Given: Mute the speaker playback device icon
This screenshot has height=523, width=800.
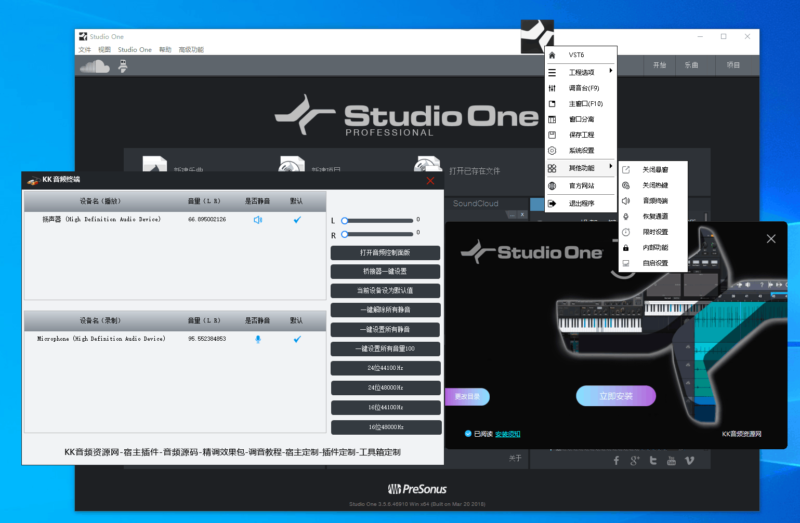Looking at the screenshot, I should click(257, 219).
